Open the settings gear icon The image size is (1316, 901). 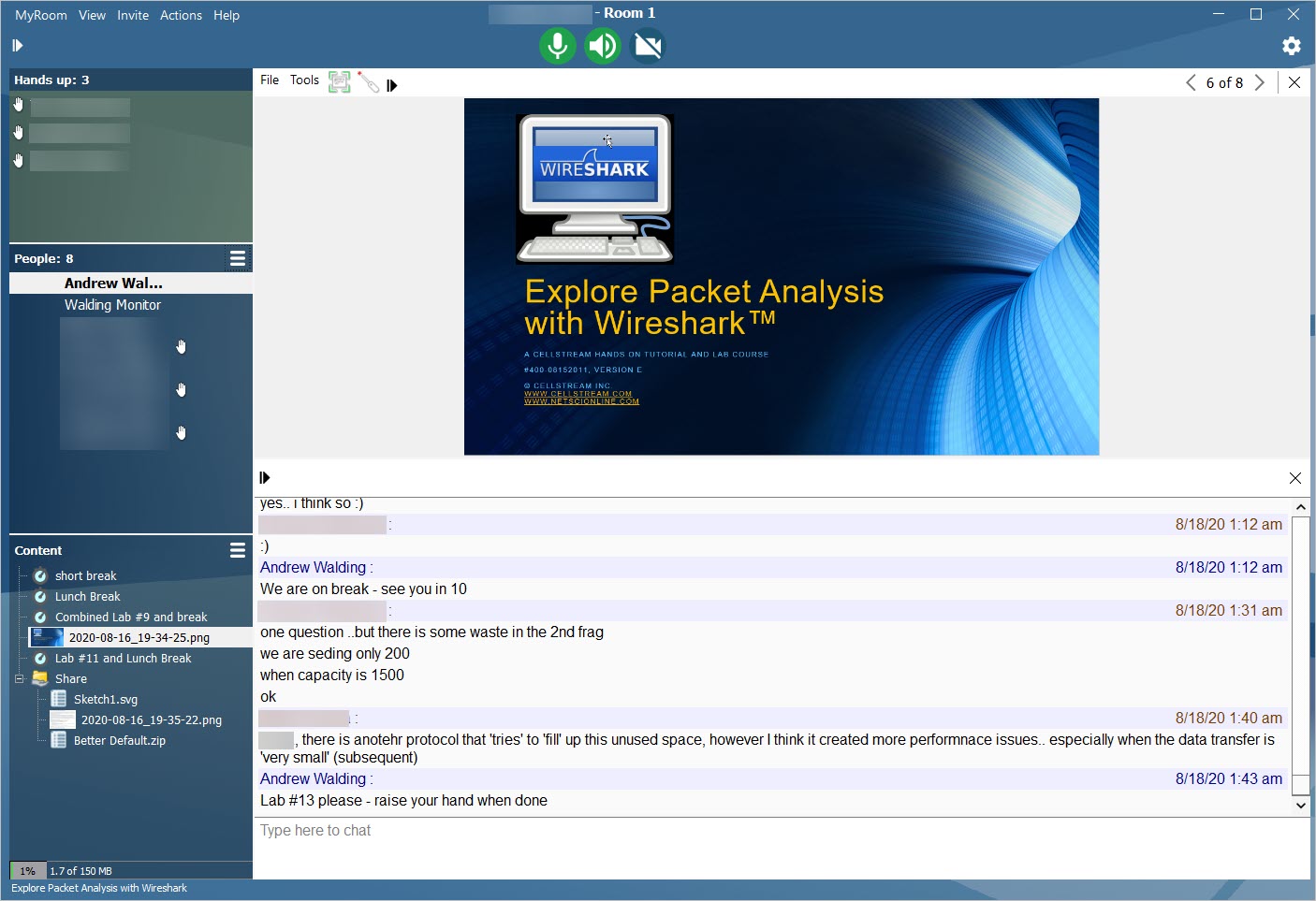point(1291,46)
